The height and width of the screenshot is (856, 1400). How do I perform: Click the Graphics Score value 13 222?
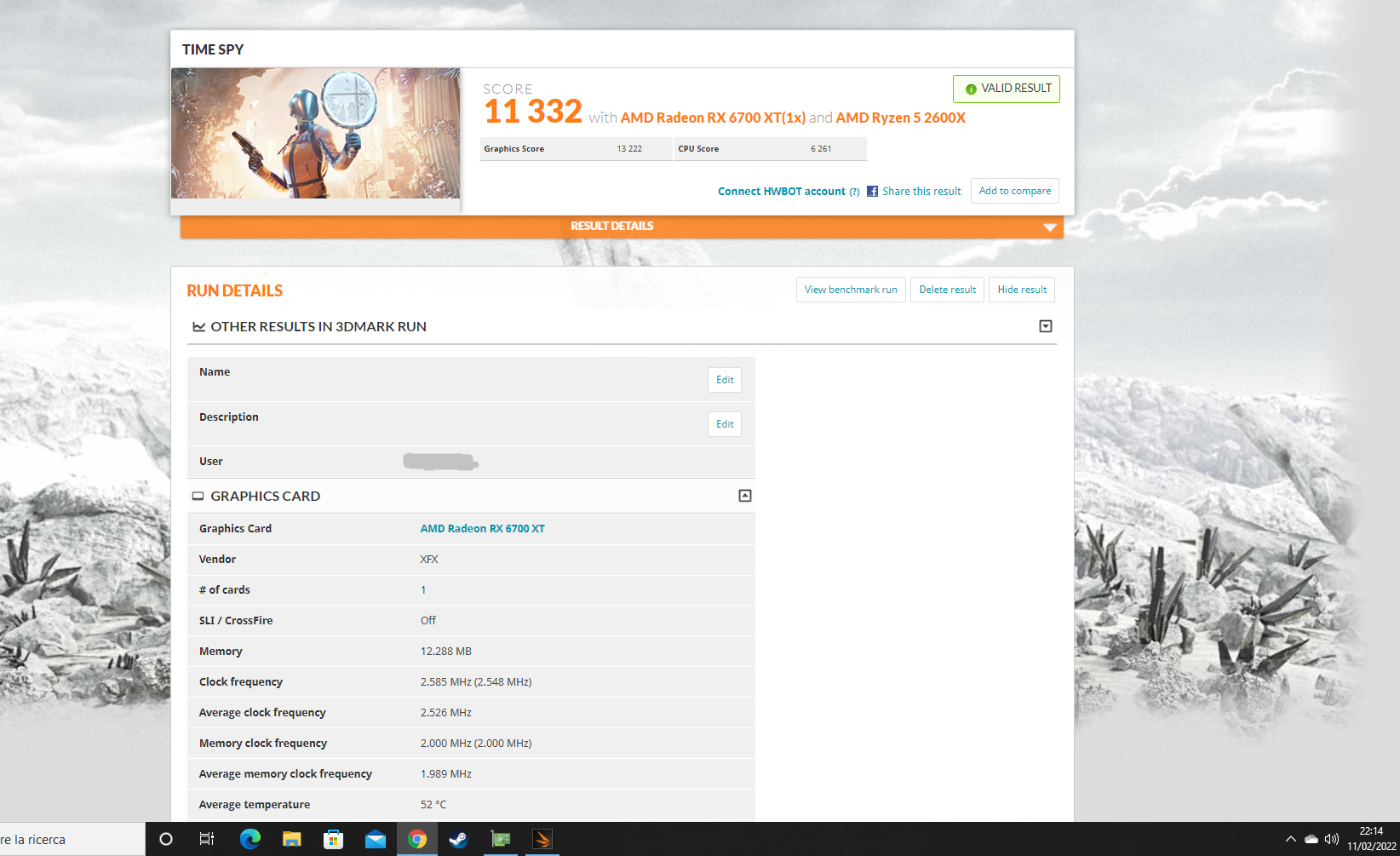tap(629, 149)
